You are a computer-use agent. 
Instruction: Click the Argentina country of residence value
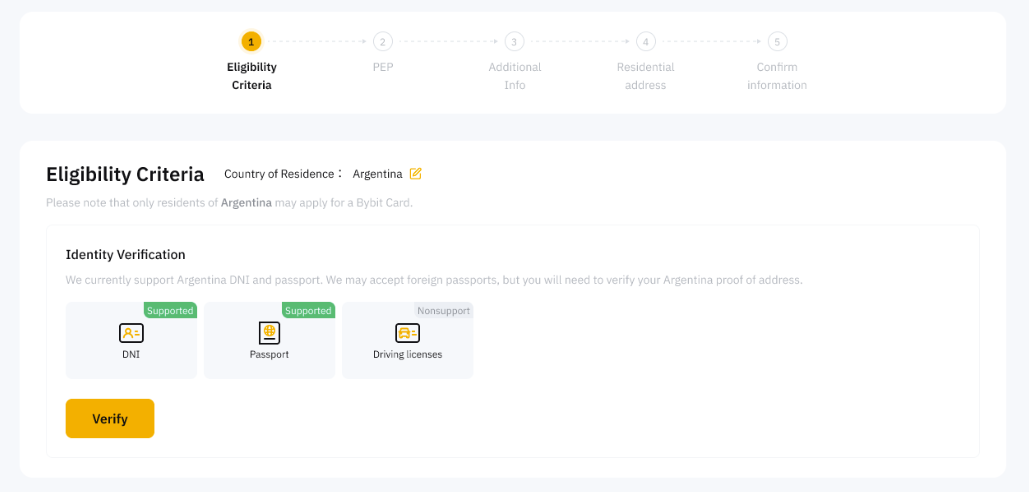point(377,174)
